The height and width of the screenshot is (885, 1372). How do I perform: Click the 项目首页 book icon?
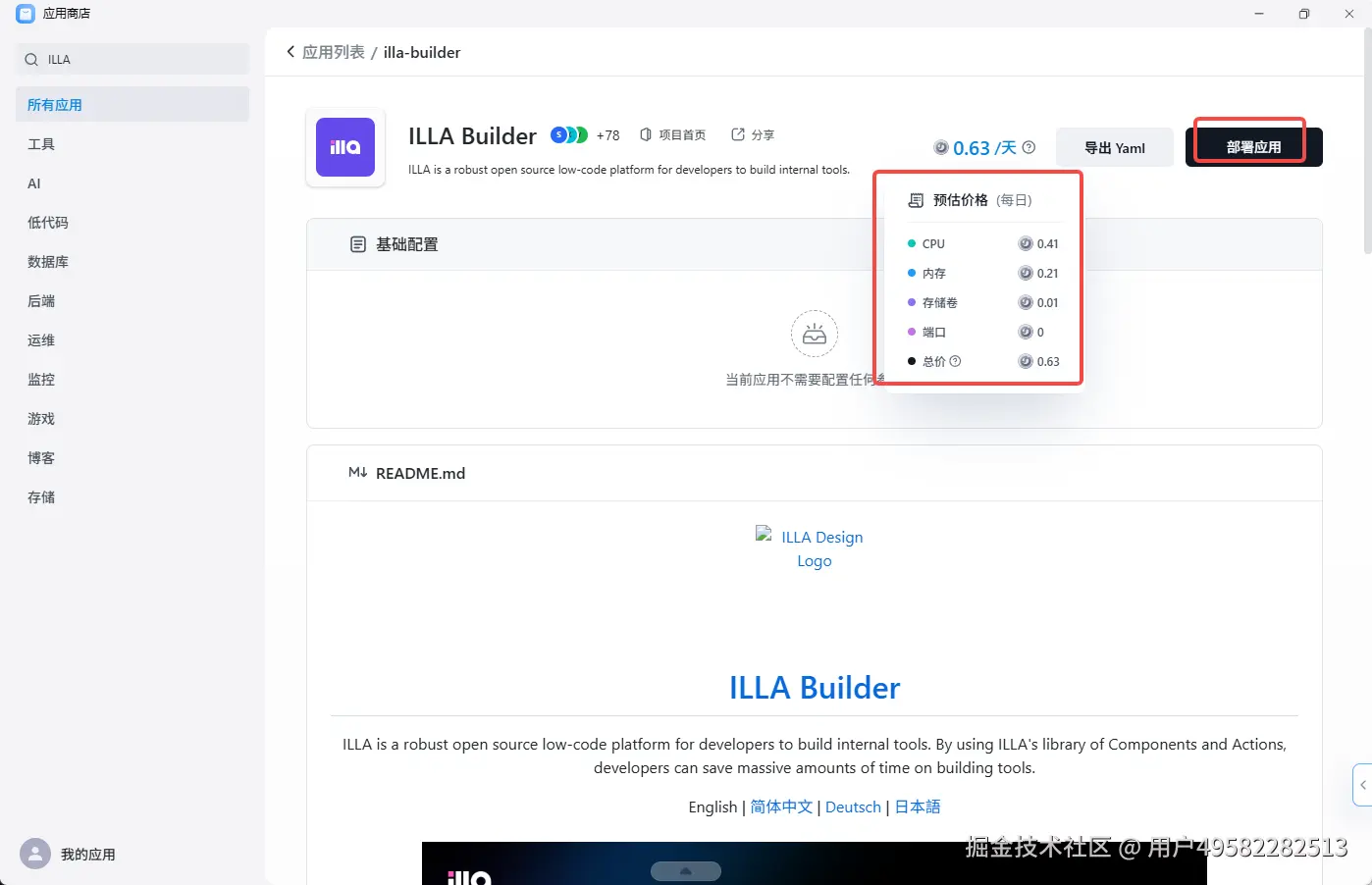(646, 134)
